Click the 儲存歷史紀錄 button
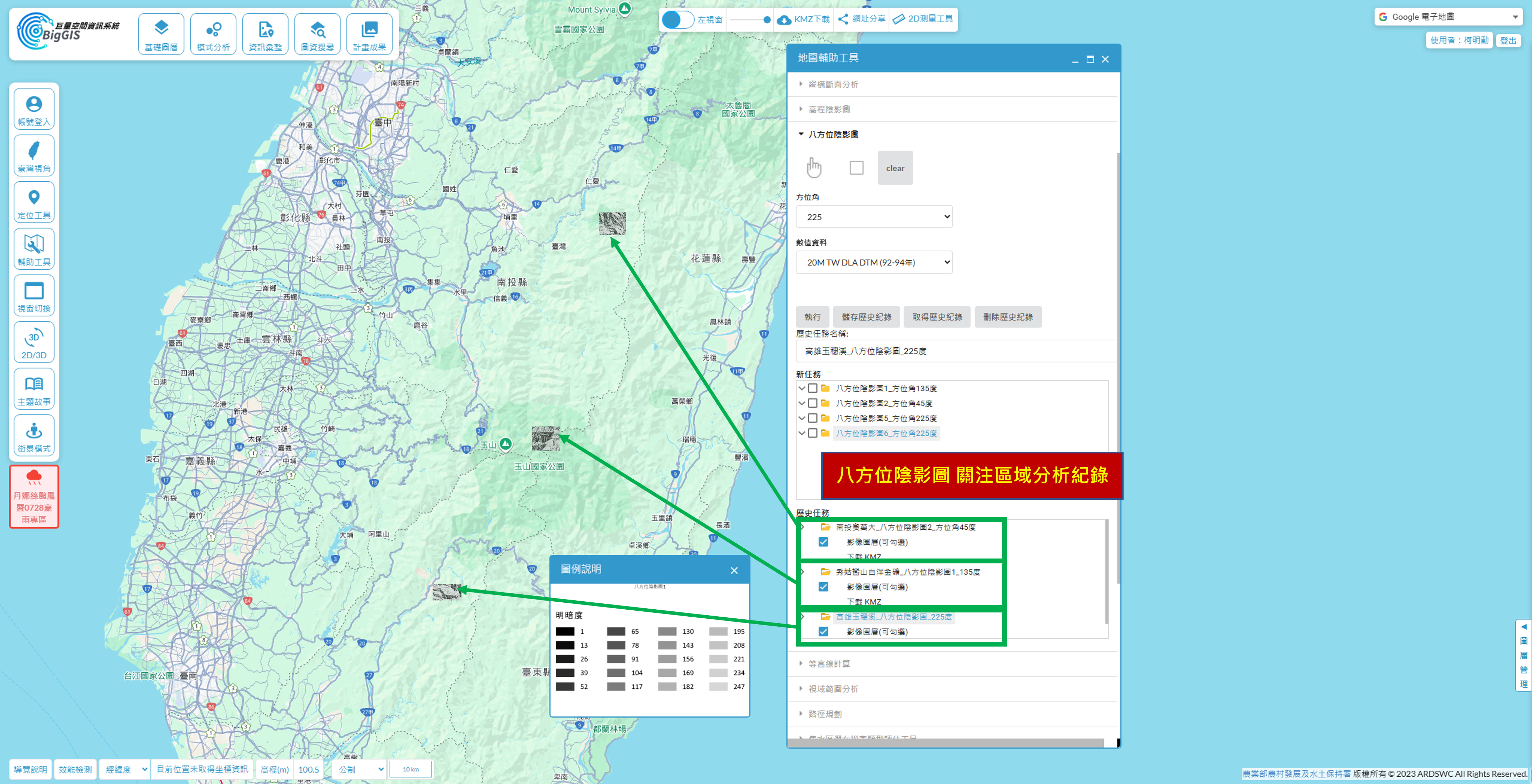Screen dimensions: 1532x784 click(x=866, y=317)
